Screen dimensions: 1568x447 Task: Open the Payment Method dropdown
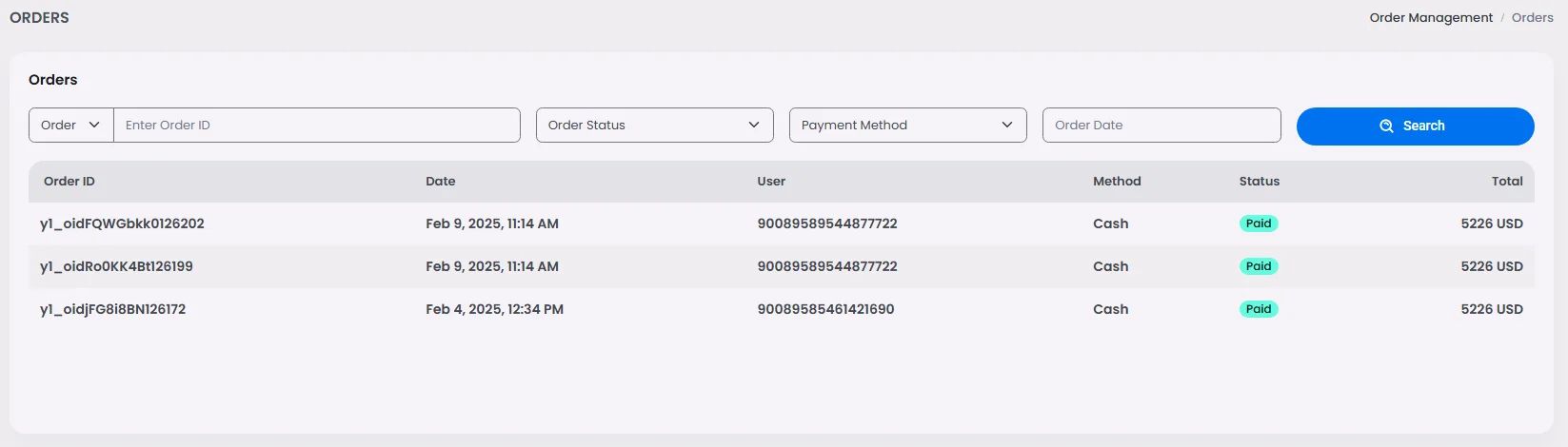pos(907,126)
